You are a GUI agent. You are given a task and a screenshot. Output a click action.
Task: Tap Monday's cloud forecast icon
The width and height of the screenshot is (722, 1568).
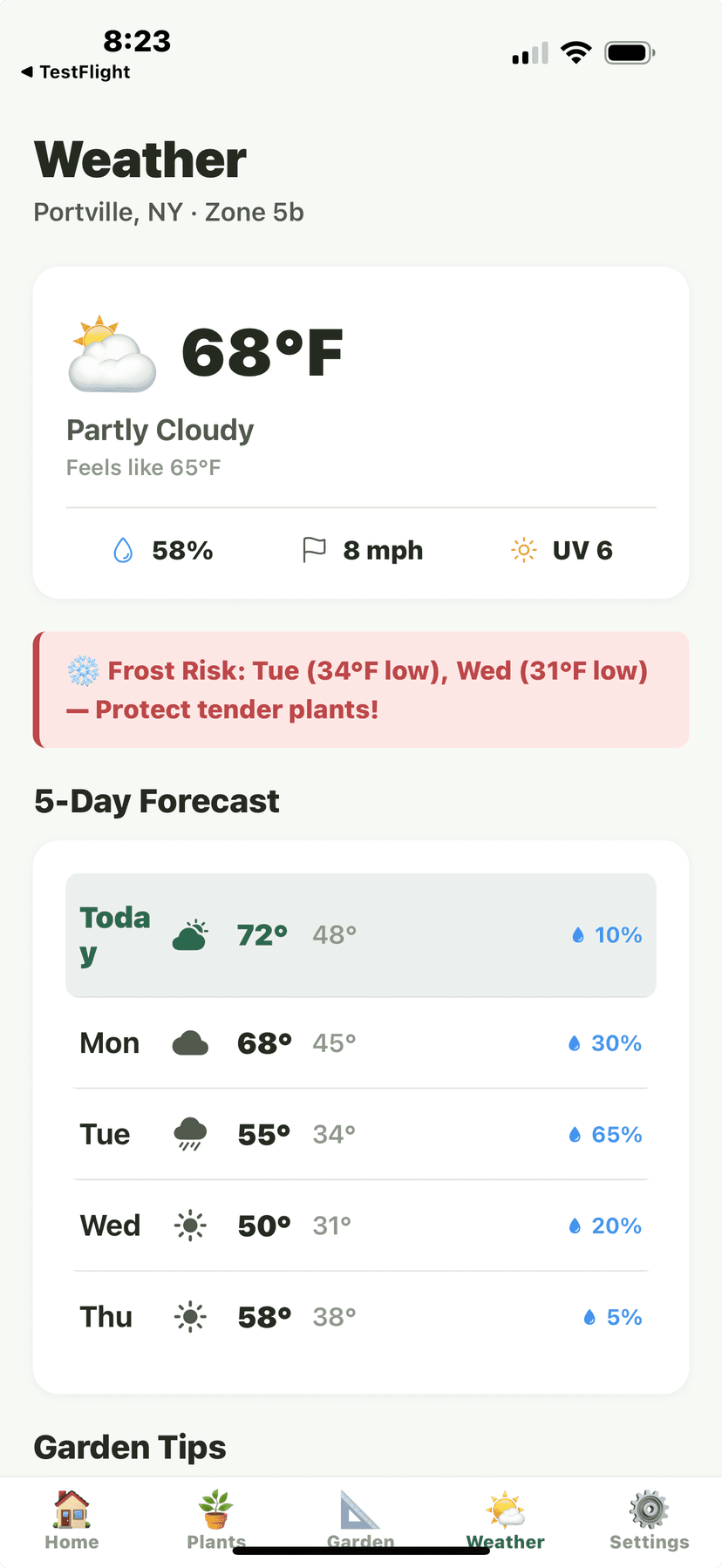point(190,1043)
